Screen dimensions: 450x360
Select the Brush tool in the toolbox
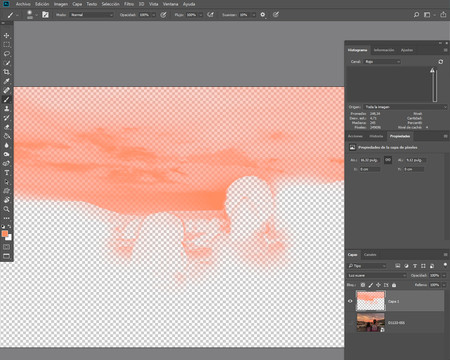coord(6,99)
